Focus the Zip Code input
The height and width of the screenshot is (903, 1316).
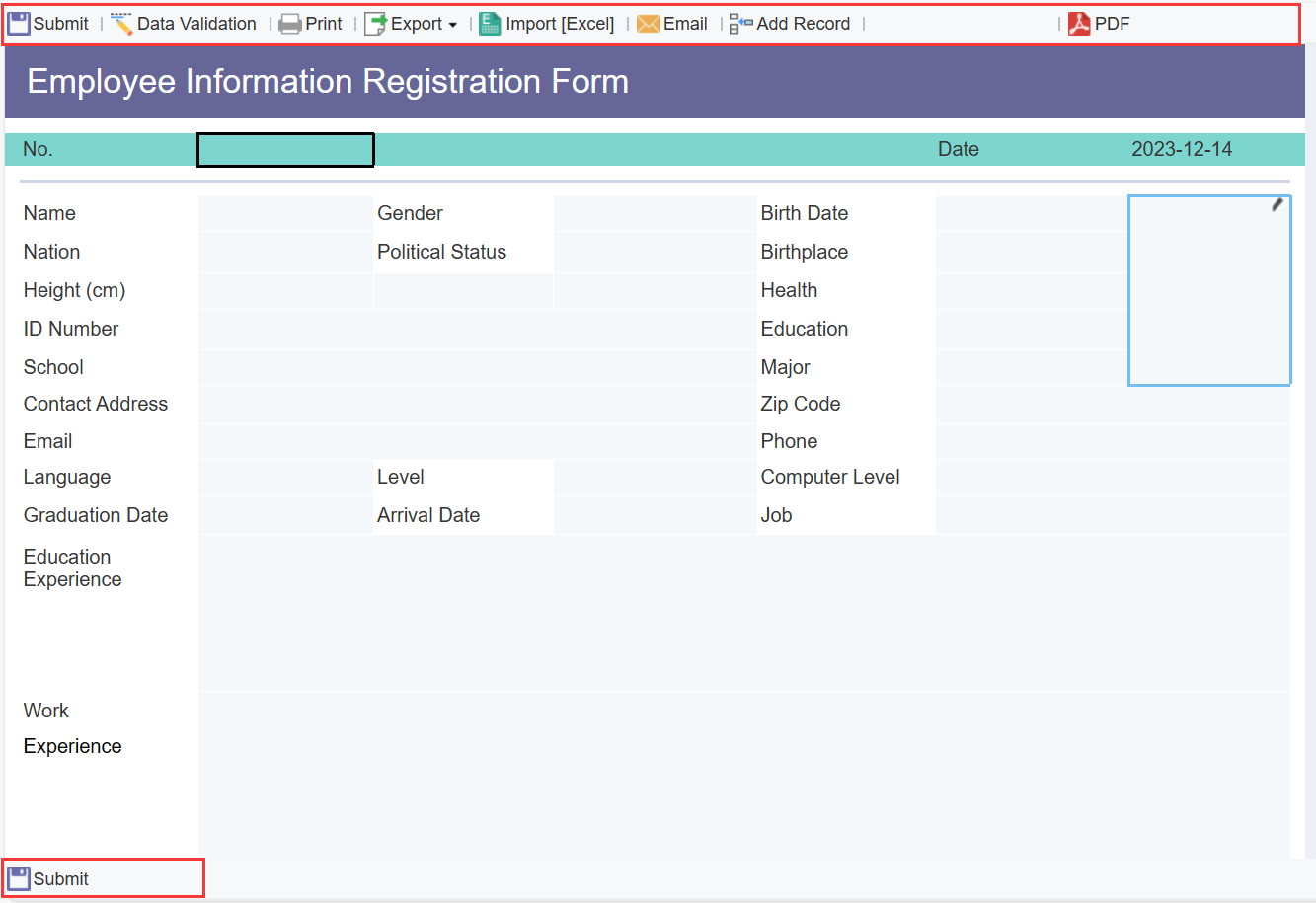click(1113, 405)
